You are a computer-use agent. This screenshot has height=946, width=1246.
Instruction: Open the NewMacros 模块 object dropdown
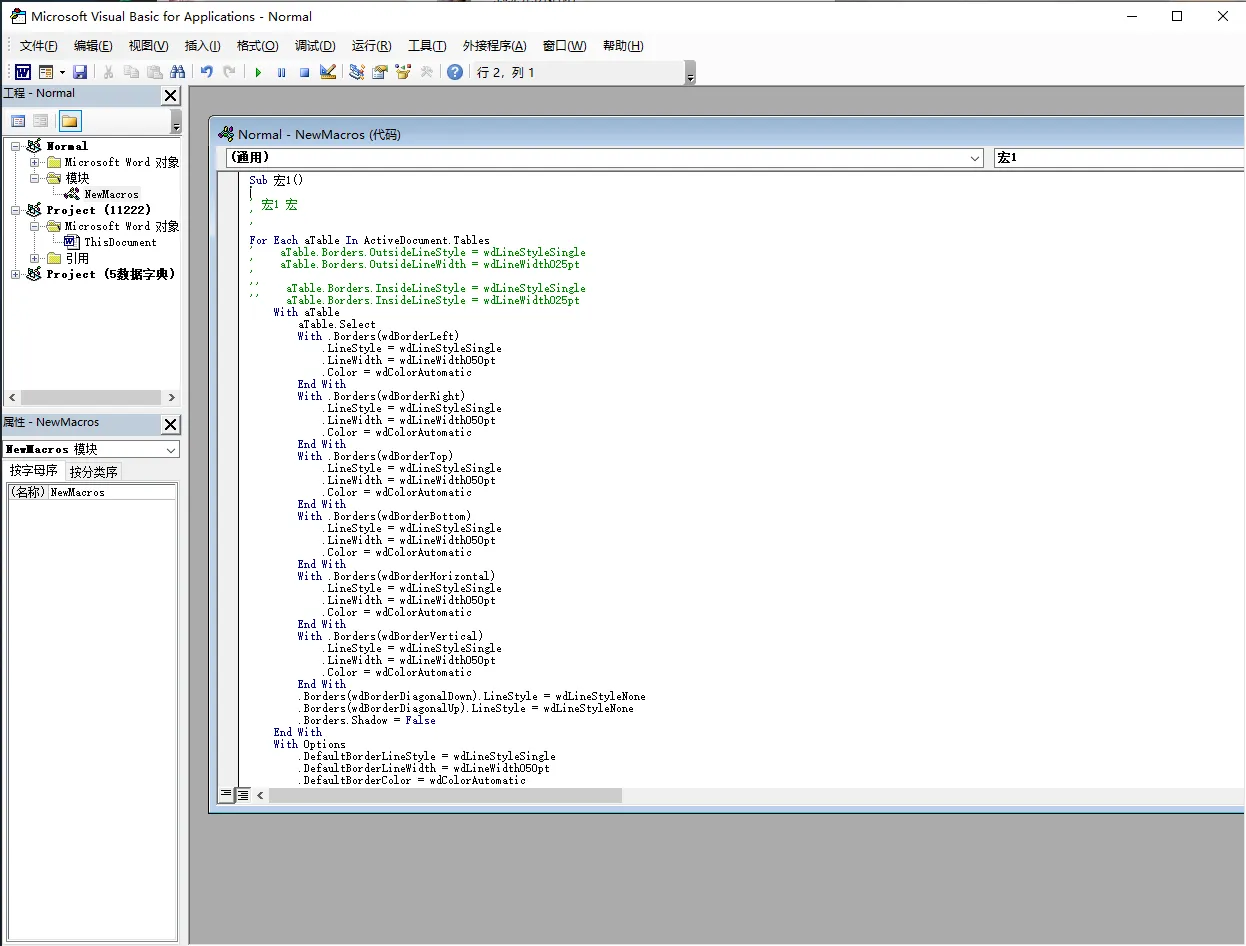[x=171, y=450]
